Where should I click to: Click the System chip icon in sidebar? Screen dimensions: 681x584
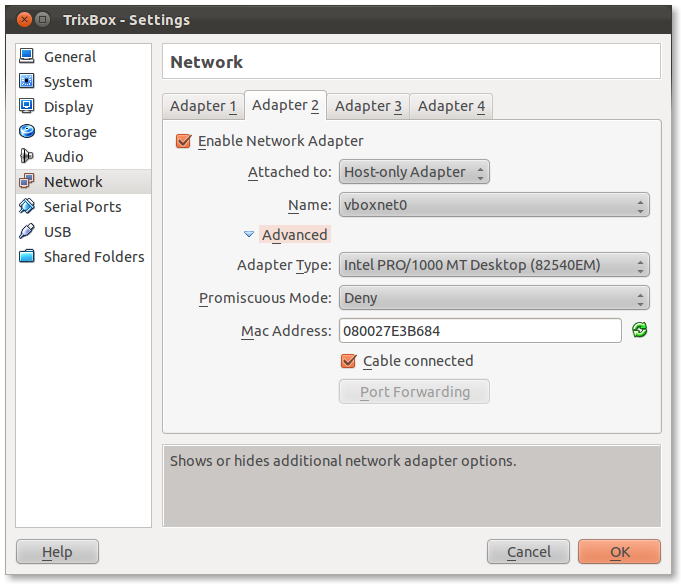pos(27,81)
